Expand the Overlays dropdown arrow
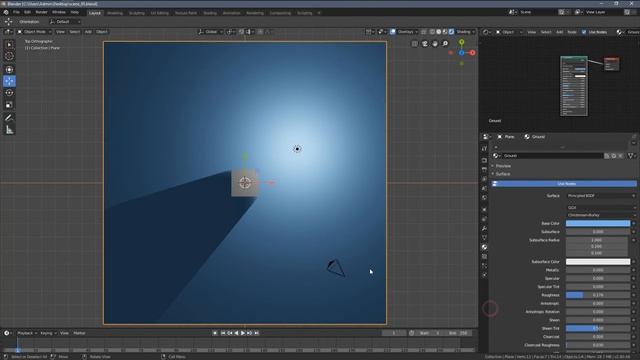The image size is (640, 360). tap(416, 32)
